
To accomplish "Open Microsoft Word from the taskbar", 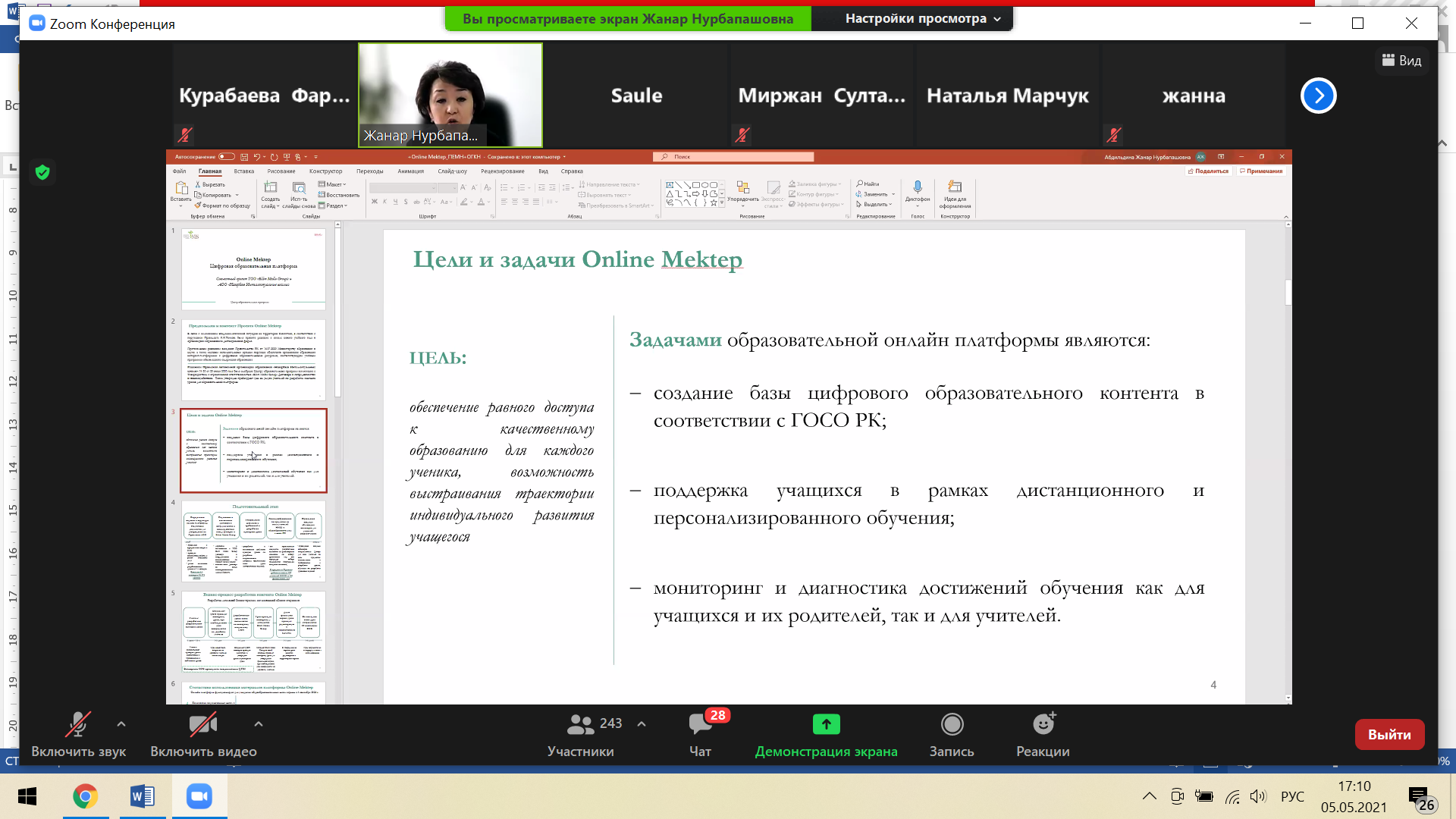I will tap(142, 796).
